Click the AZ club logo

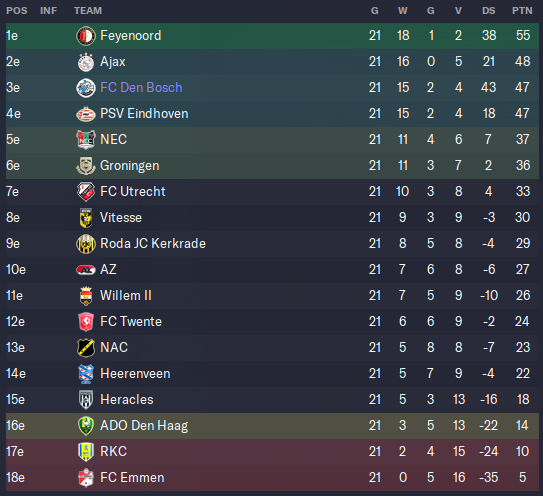point(86,270)
